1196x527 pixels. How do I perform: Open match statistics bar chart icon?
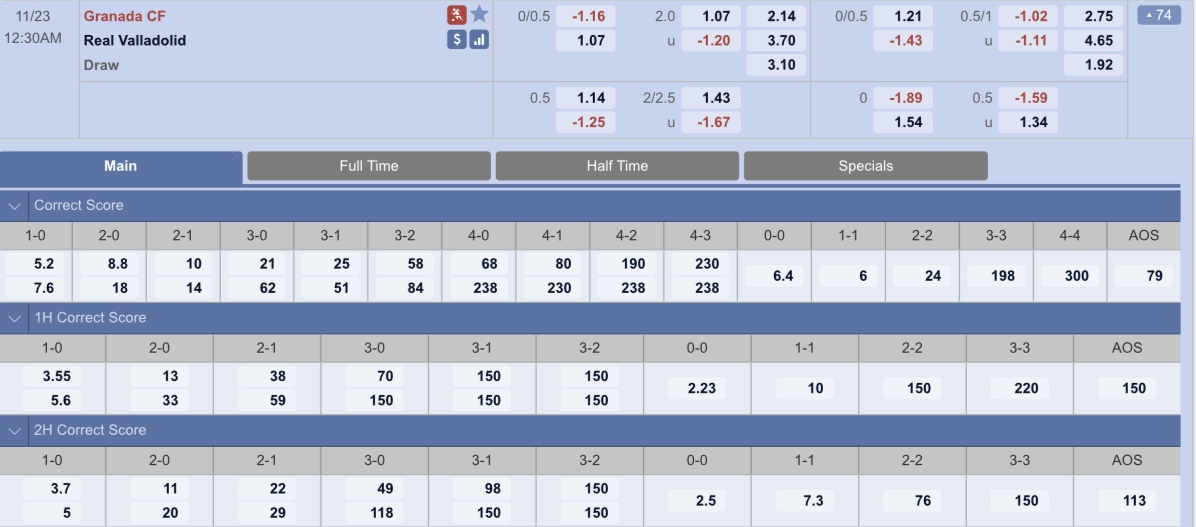click(x=479, y=40)
